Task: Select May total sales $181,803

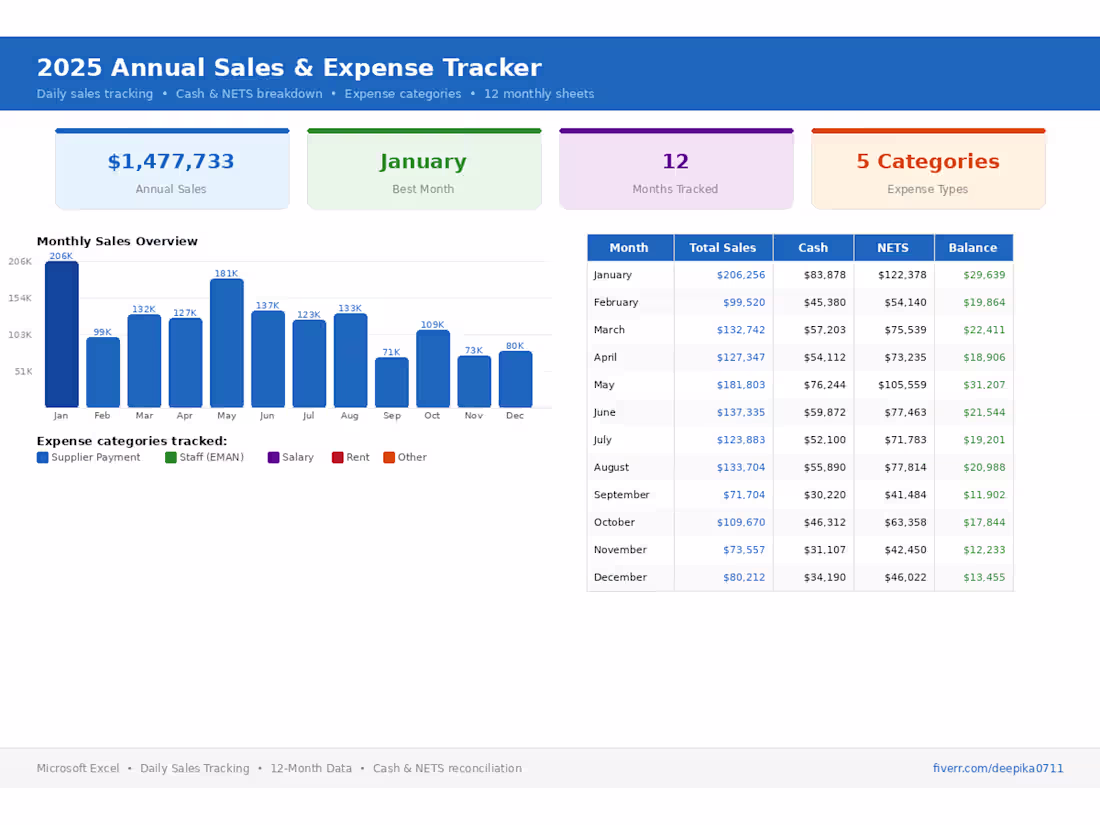Action: [741, 384]
